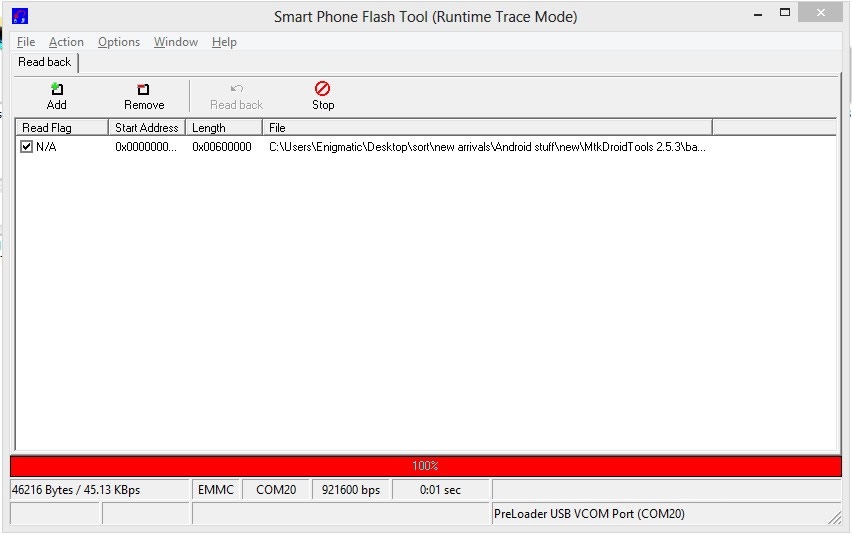
Task: Click the N/A read flag text
Action: click(46, 147)
